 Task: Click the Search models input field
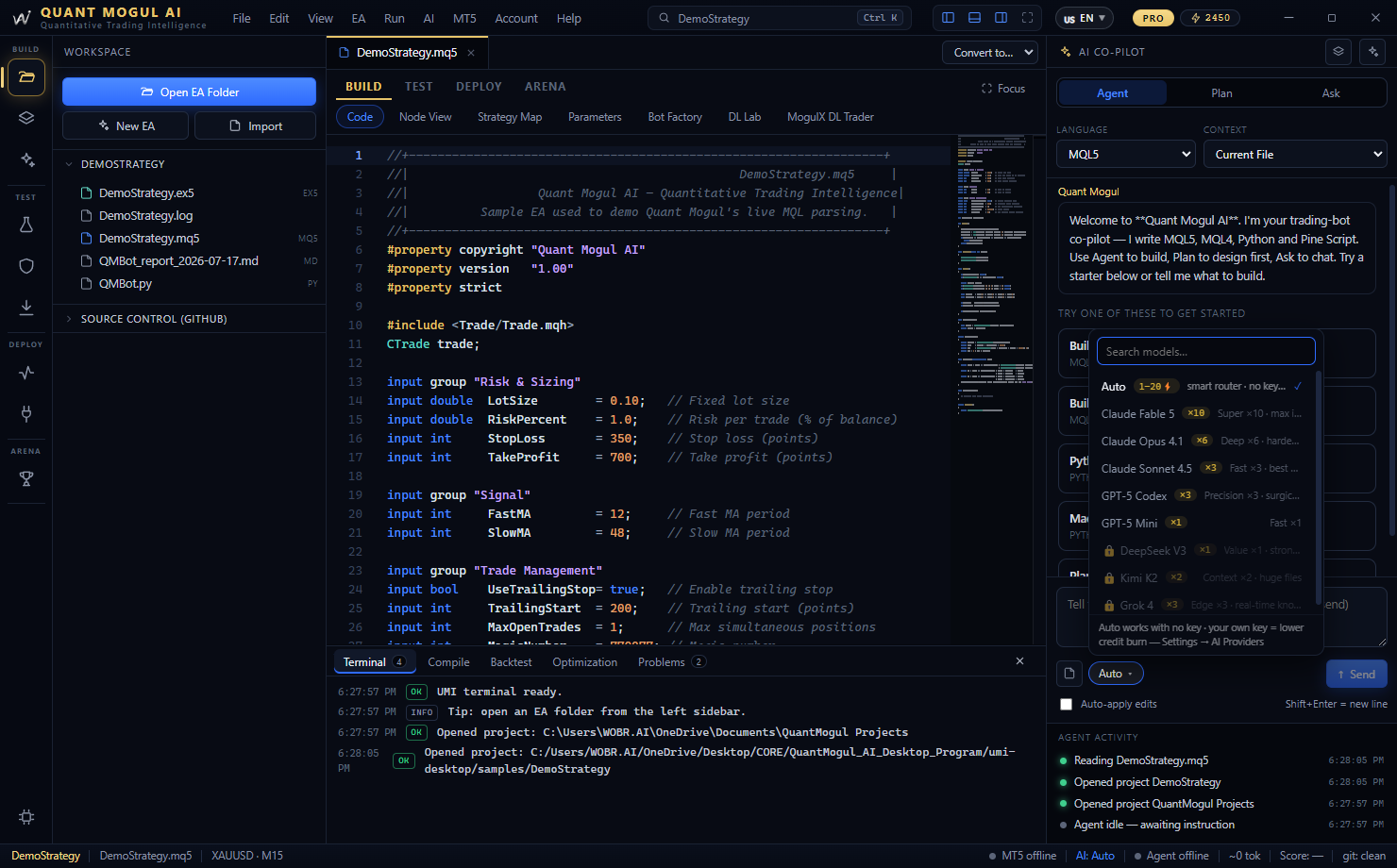click(x=1206, y=351)
